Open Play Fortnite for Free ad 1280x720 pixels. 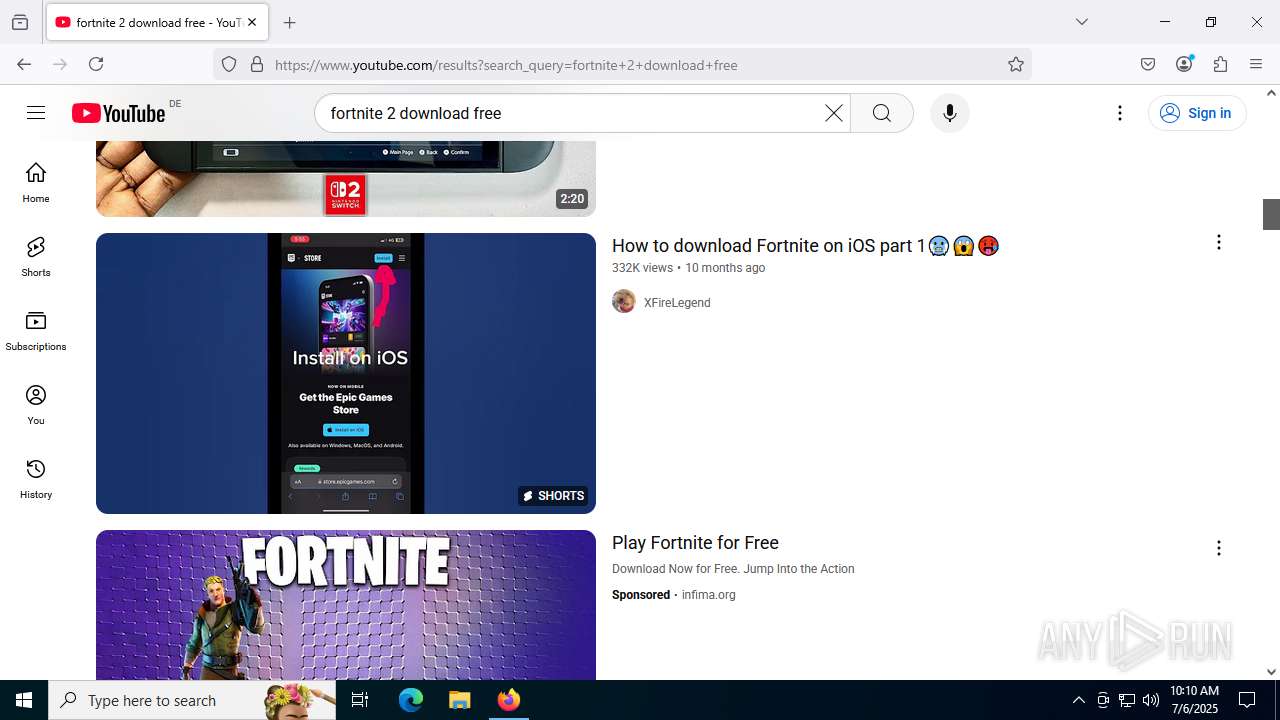pos(695,543)
